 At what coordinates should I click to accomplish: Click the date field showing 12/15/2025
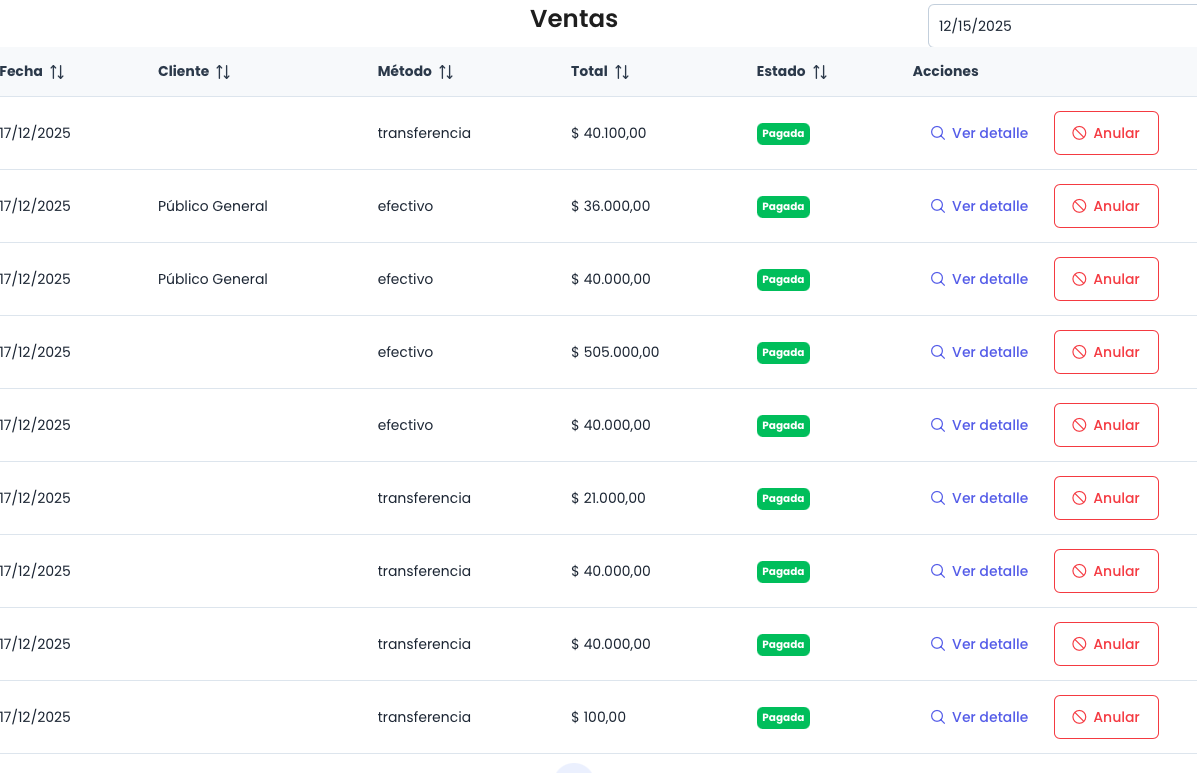[x=1060, y=26]
